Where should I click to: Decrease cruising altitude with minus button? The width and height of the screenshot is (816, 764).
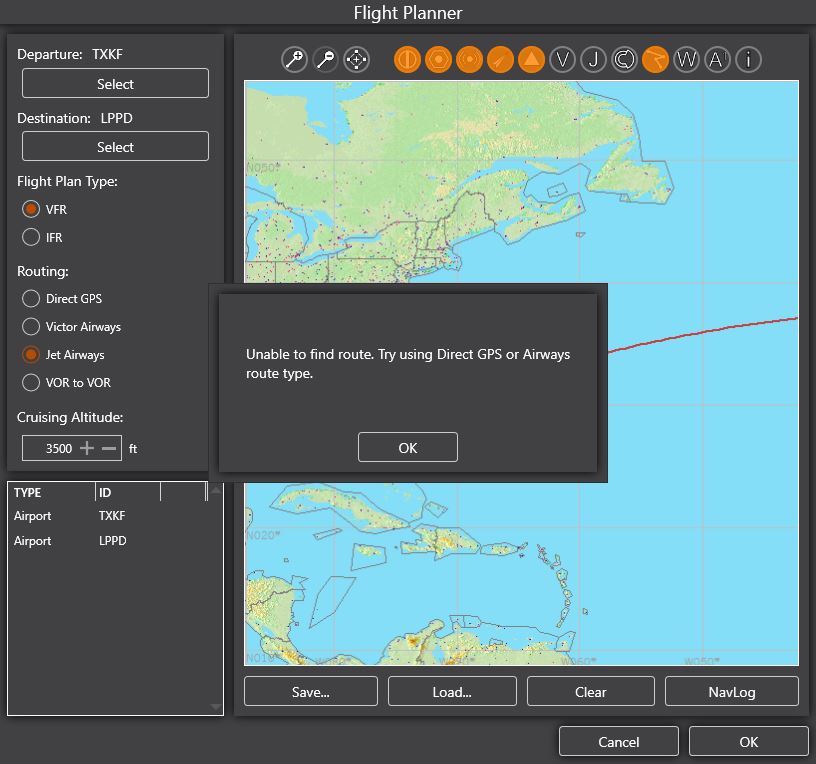pyautogui.click(x=109, y=448)
